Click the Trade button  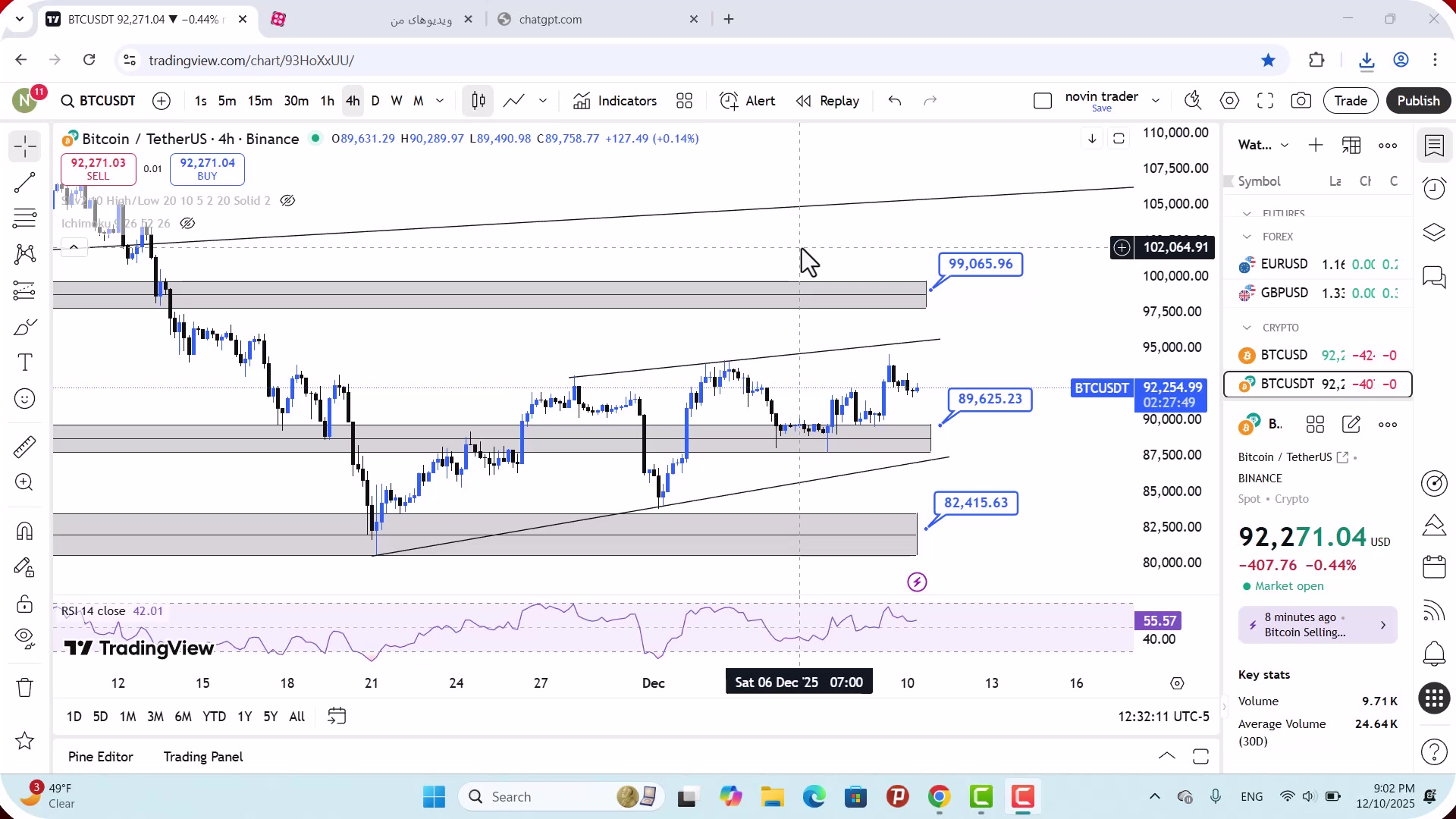(x=1351, y=101)
